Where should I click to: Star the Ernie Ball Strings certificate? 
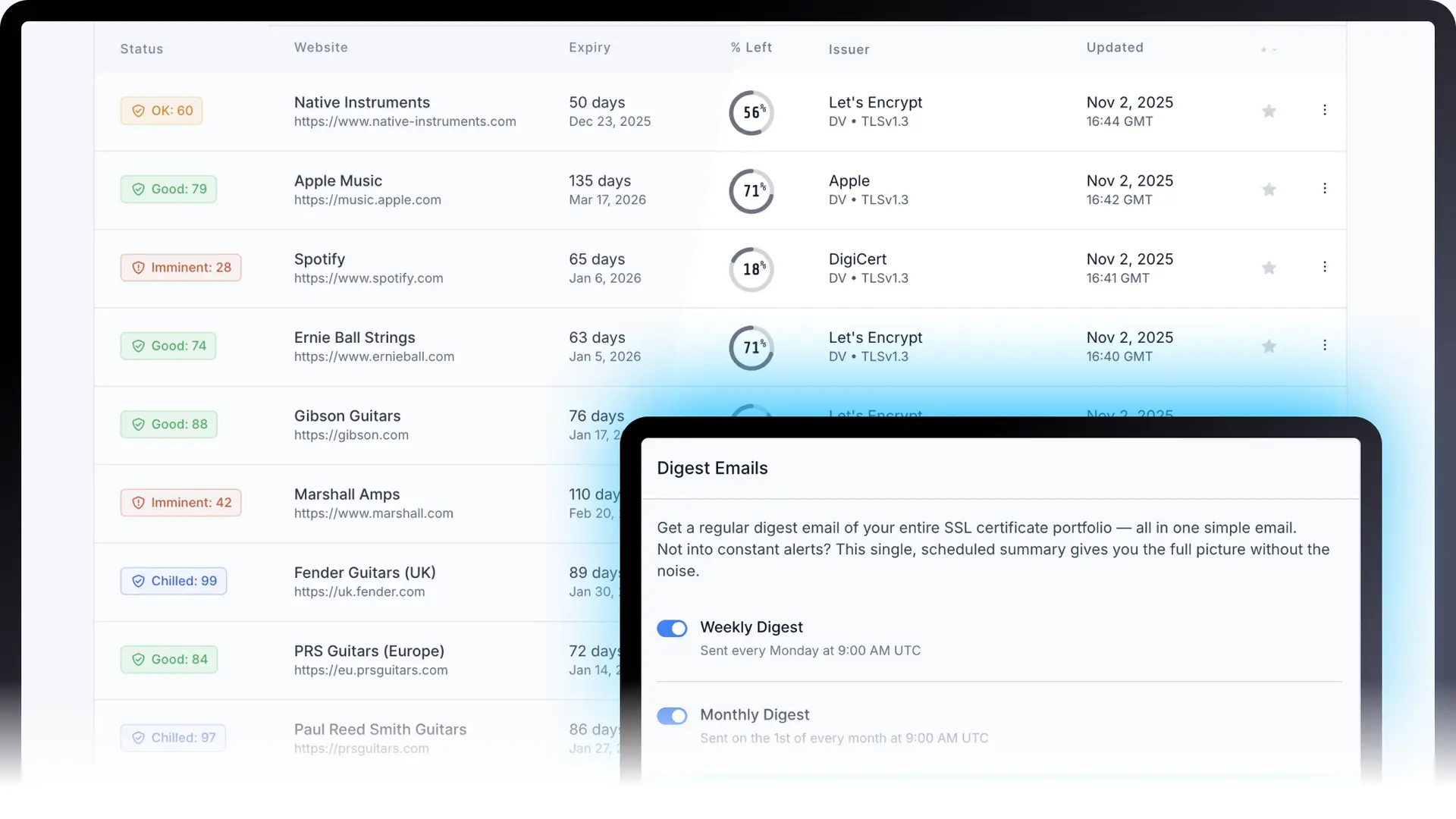[x=1269, y=347]
